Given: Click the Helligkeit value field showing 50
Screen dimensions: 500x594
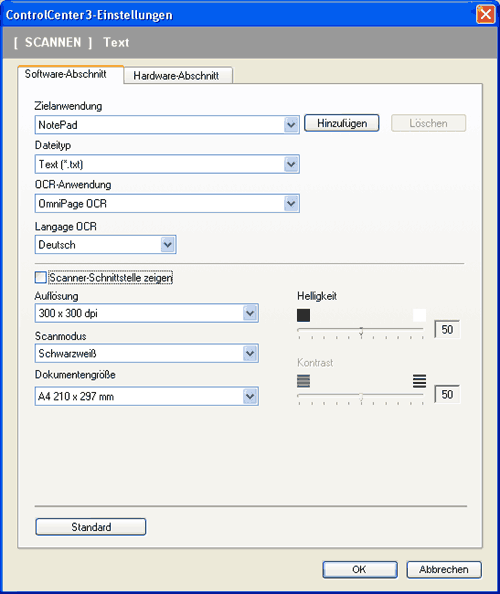Looking at the screenshot, I should pyautogui.click(x=447, y=329).
